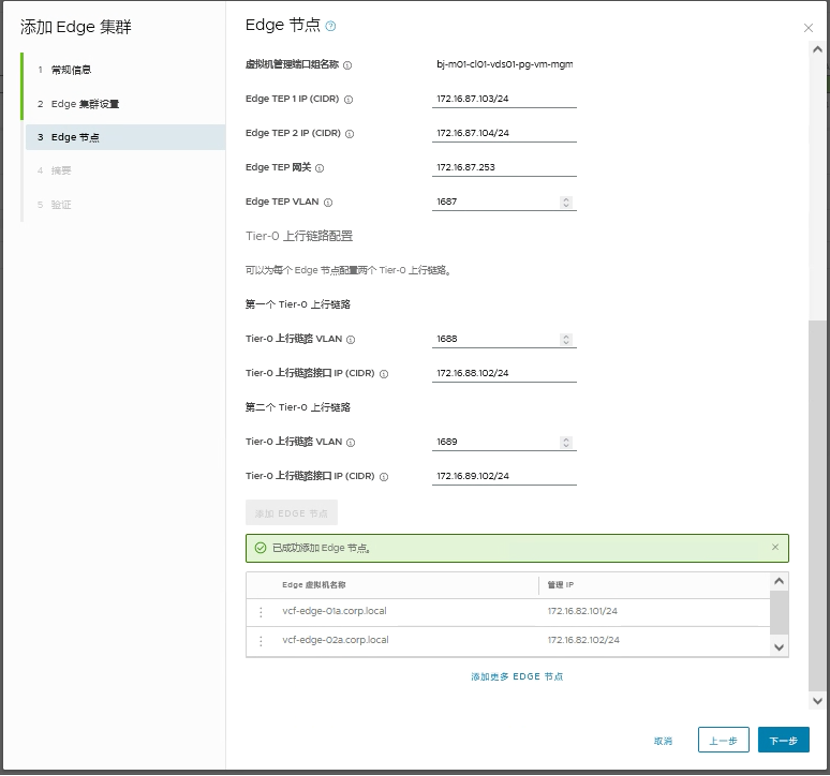This screenshot has width=830, height=776.
Task: Adjust Edge TEP VLAN 1687 stepper
Action: click(x=566, y=202)
